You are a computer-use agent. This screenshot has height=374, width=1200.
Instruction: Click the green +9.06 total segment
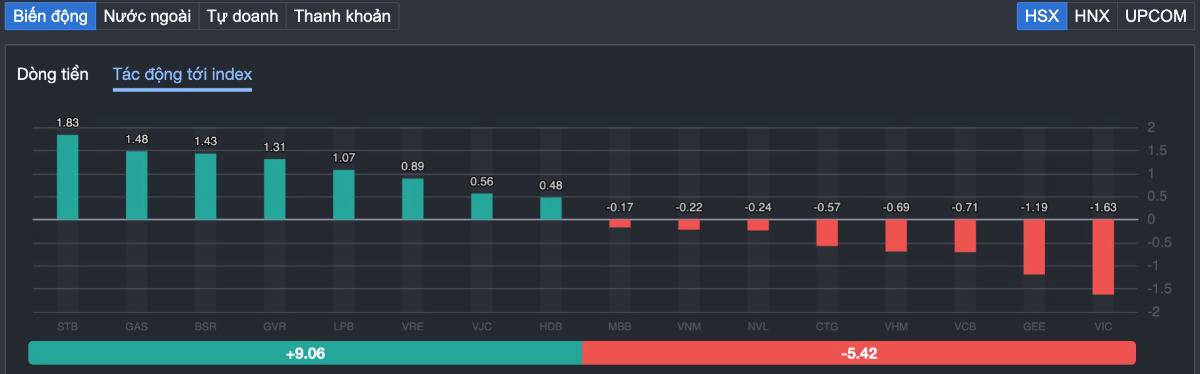click(x=305, y=353)
